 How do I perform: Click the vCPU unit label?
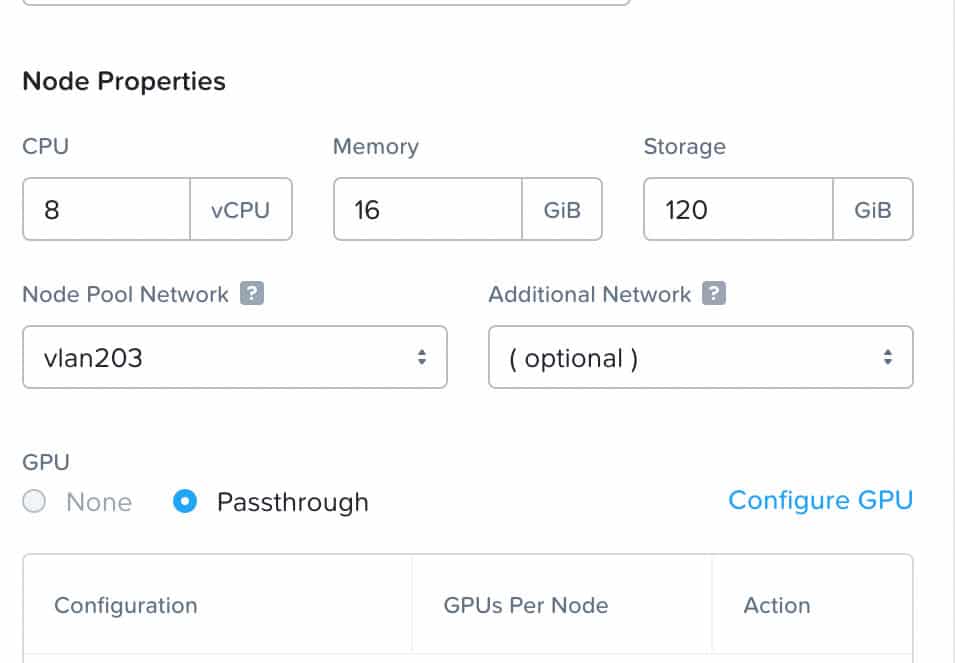pos(241,210)
